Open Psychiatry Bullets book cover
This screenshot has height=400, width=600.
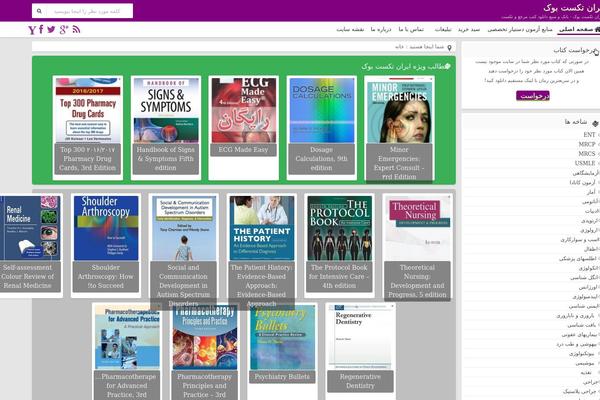point(283,337)
